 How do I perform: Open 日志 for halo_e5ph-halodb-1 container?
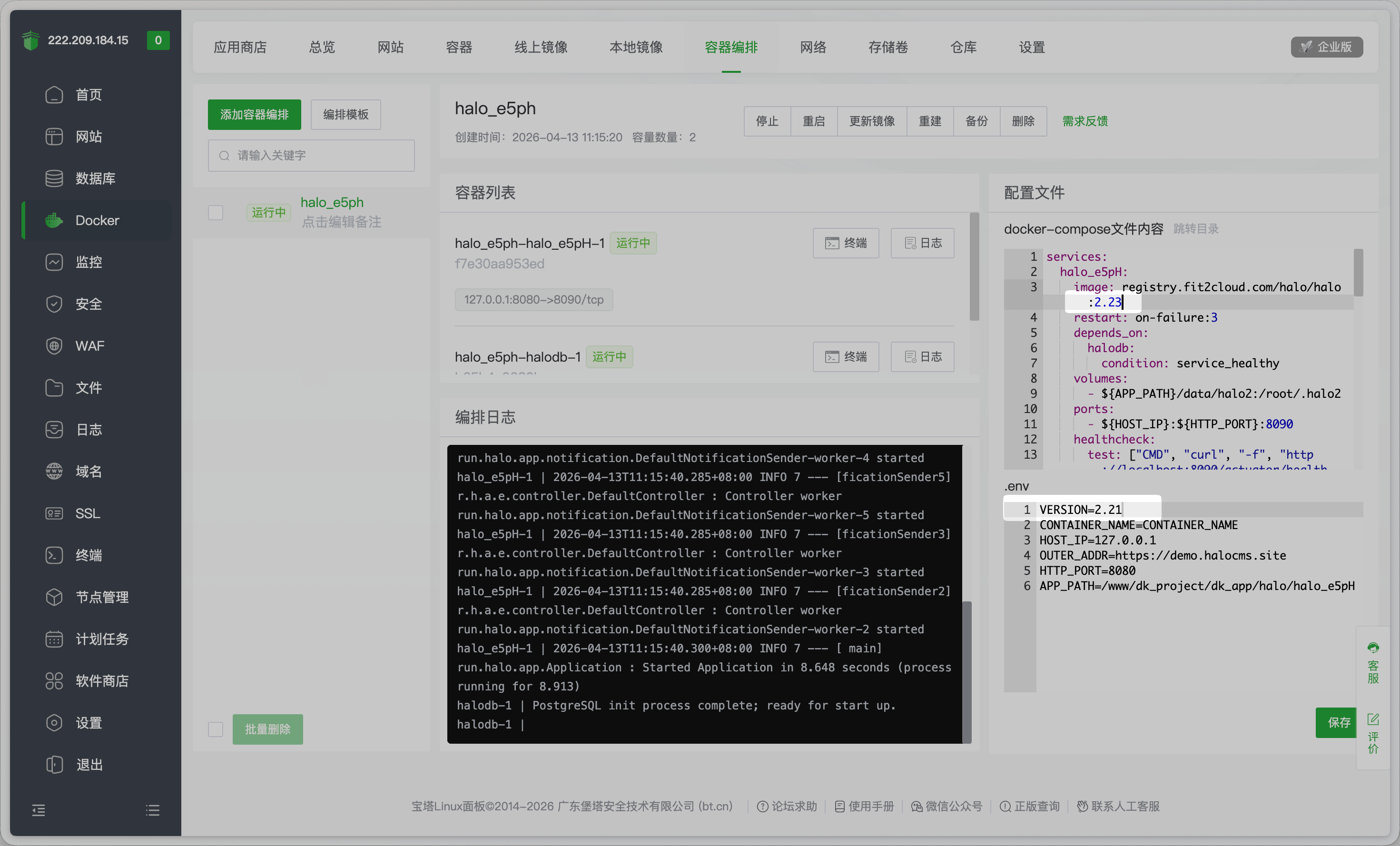pos(922,357)
